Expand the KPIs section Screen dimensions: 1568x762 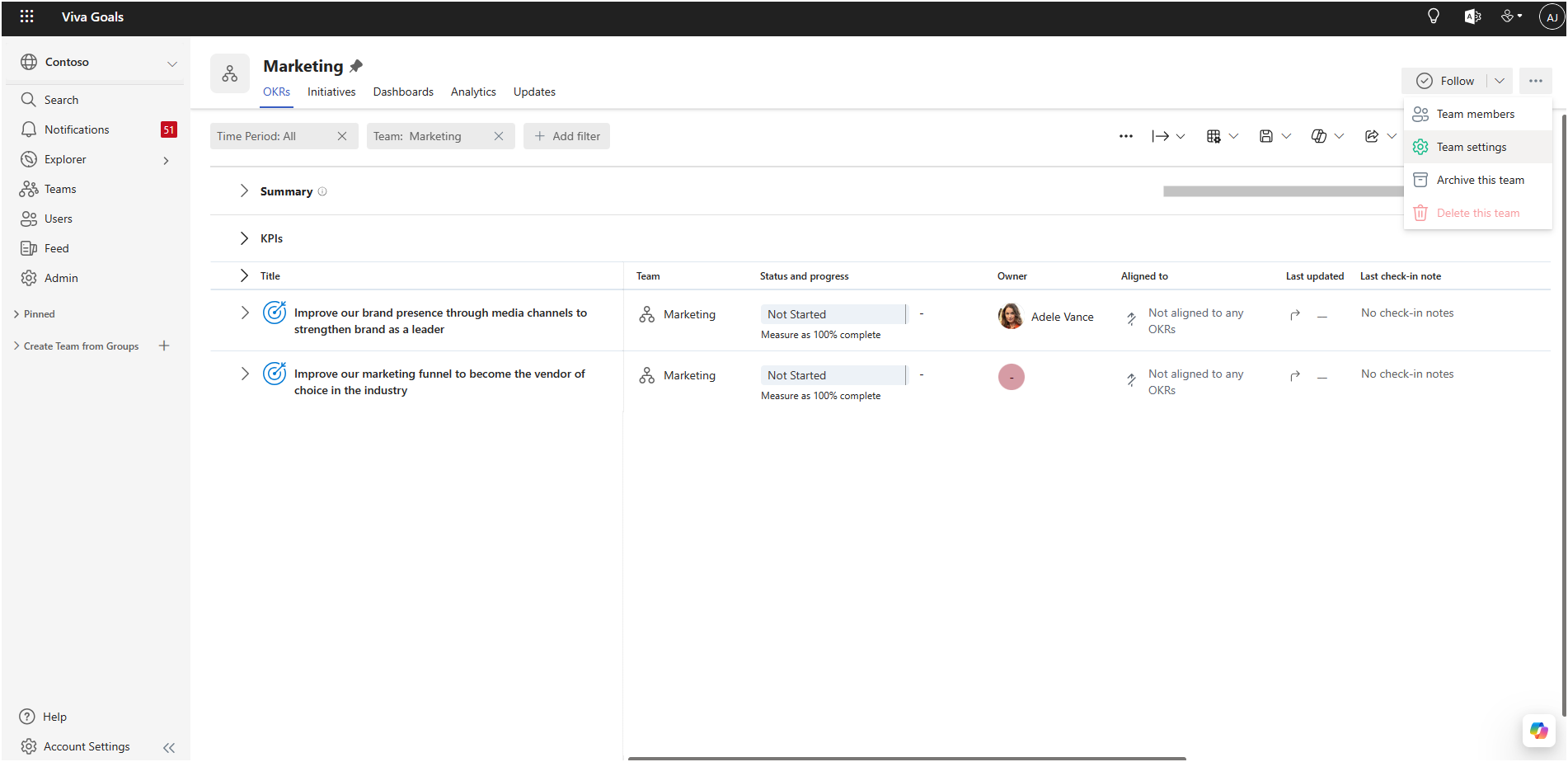click(244, 238)
